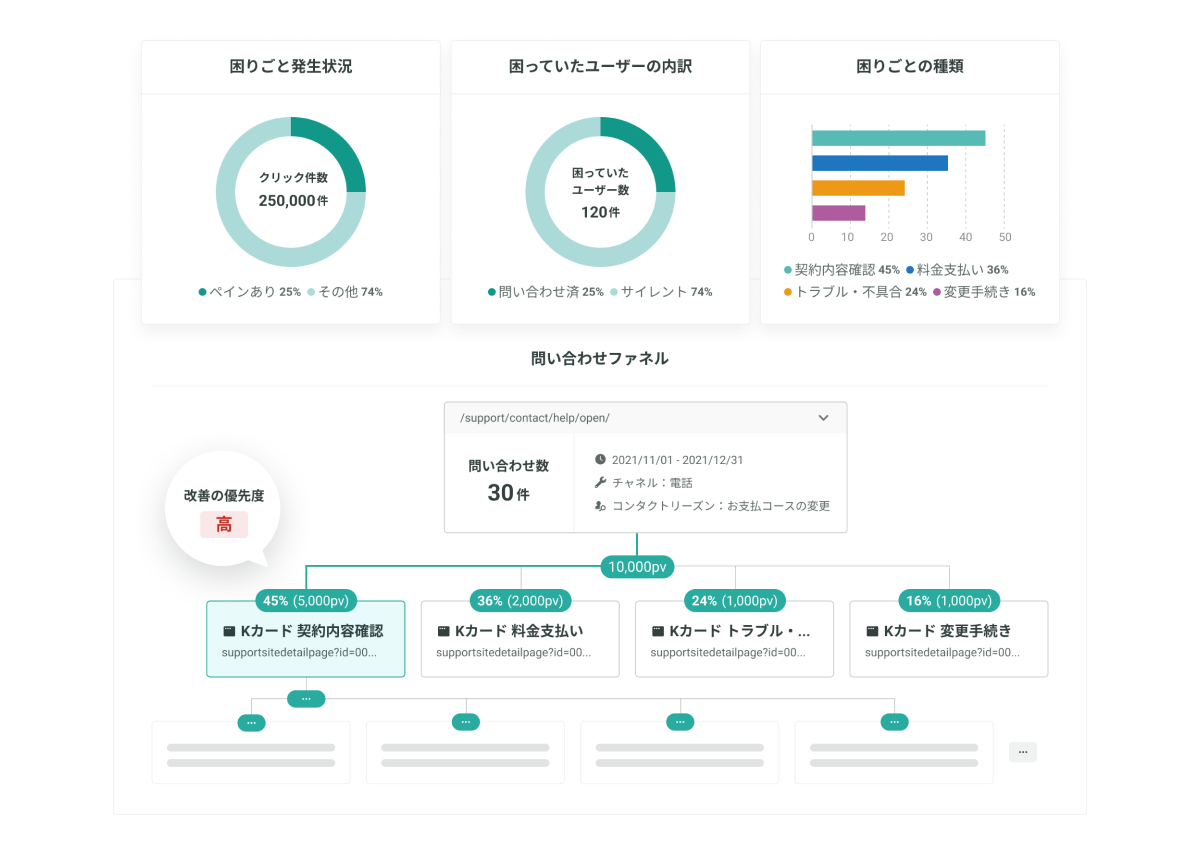Click the 問い合わせファネル section heading

point(600,357)
